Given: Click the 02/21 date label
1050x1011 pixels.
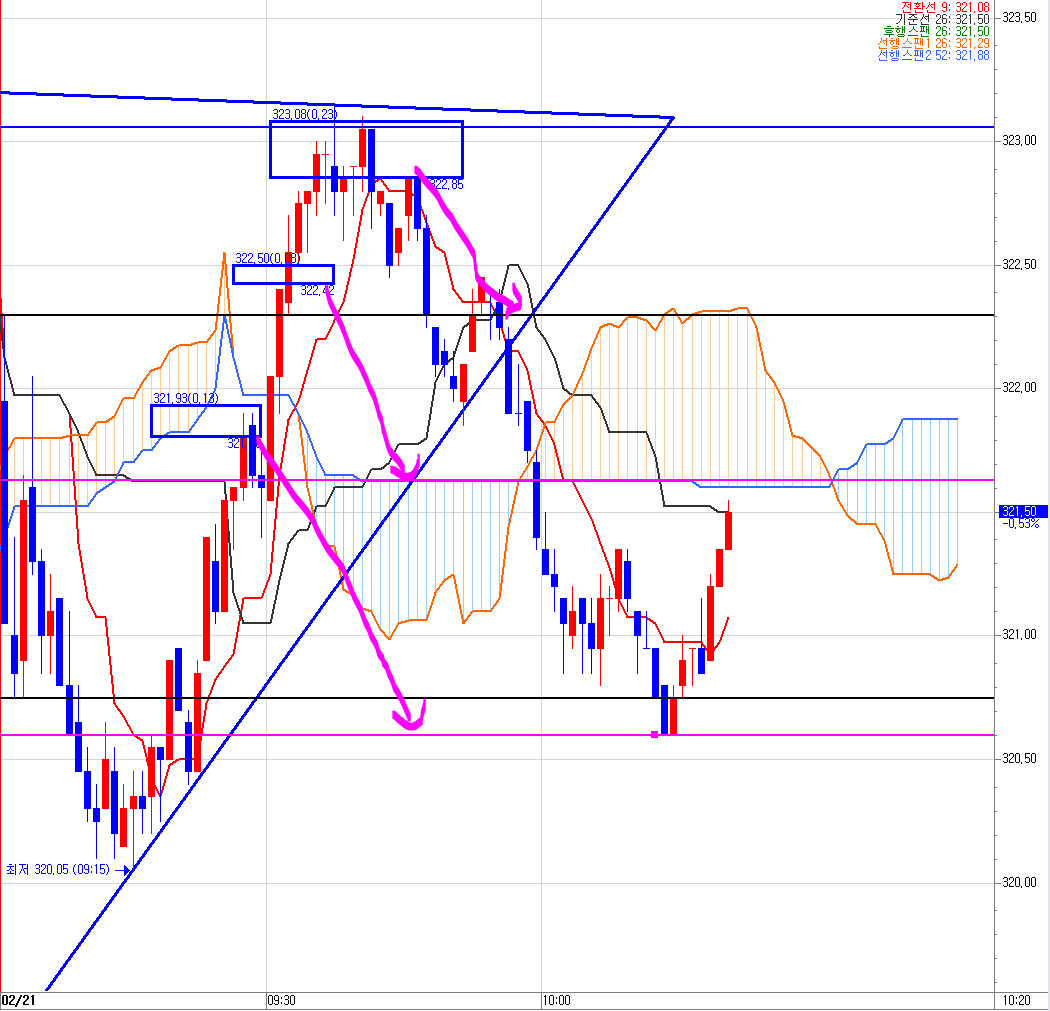Looking at the screenshot, I should click(18, 1001).
